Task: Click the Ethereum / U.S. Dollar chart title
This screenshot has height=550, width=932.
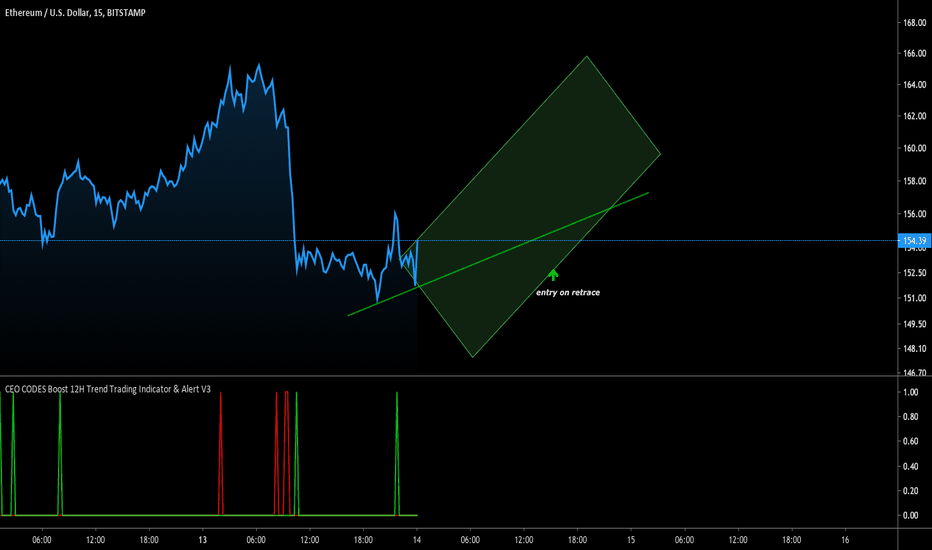Action: (x=75, y=12)
